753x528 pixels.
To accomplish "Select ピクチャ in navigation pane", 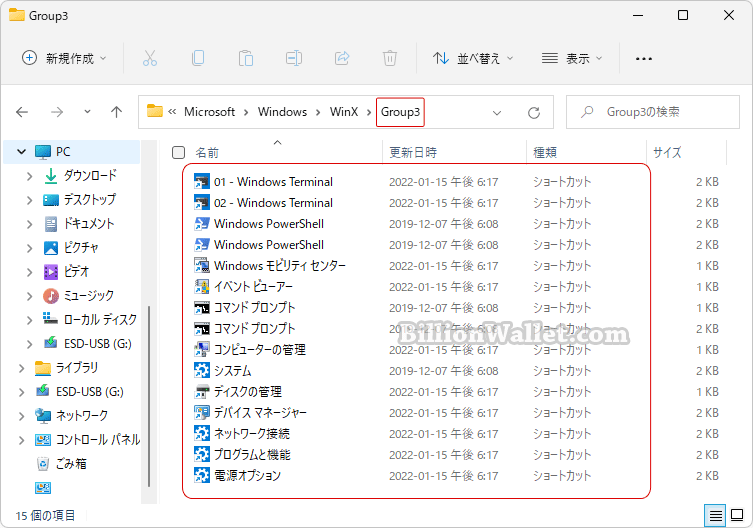I will 80,247.
